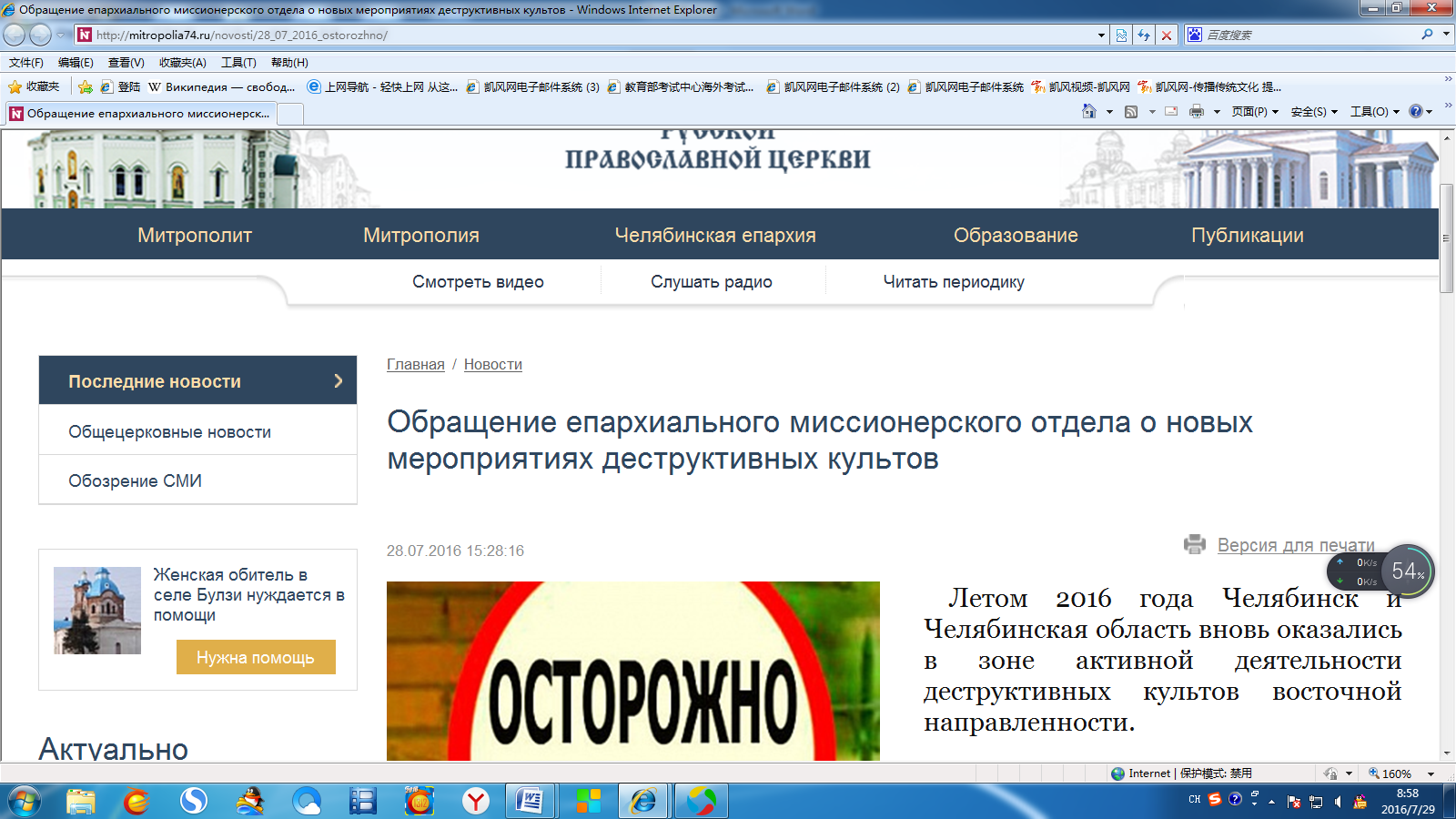Click the Add to Favorites Bar icon

(x=86, y=87)
